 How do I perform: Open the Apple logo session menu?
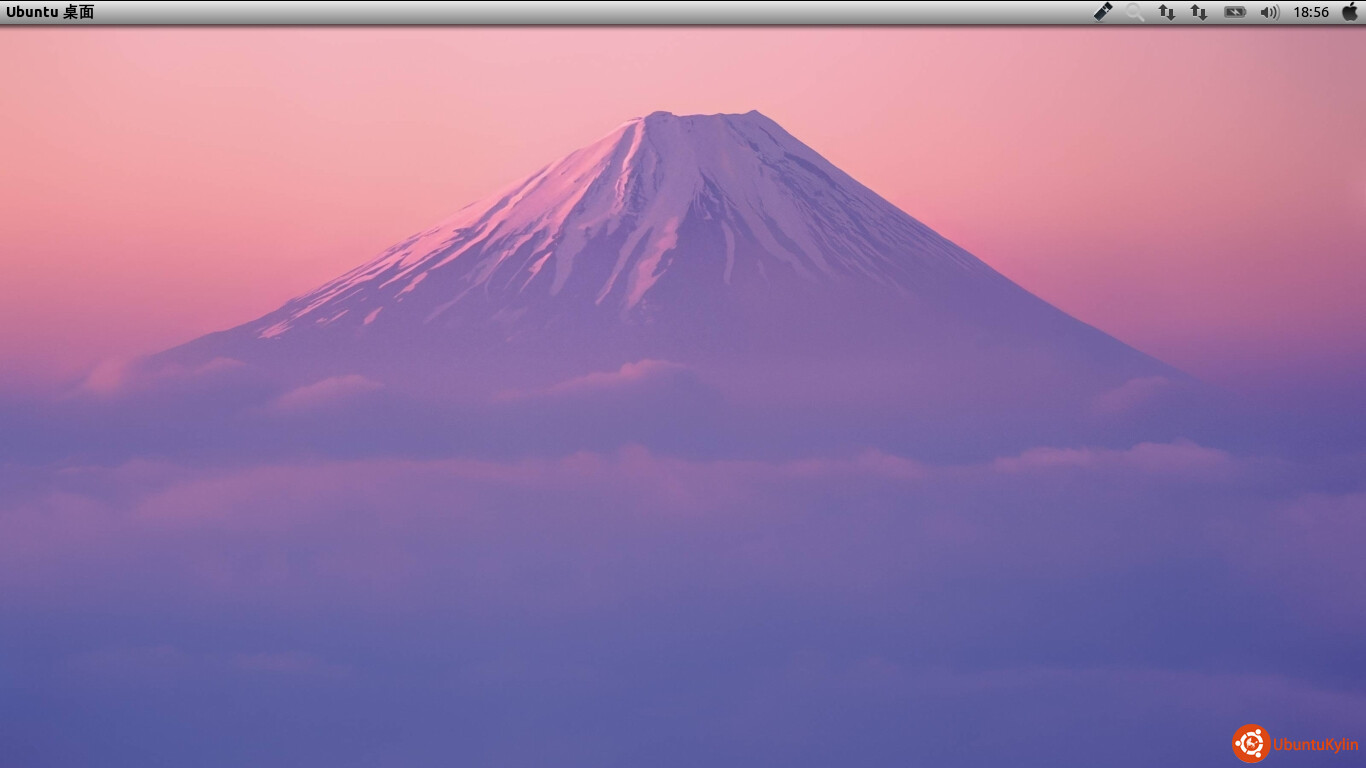pyautogui.click(x=1350, y=12)
